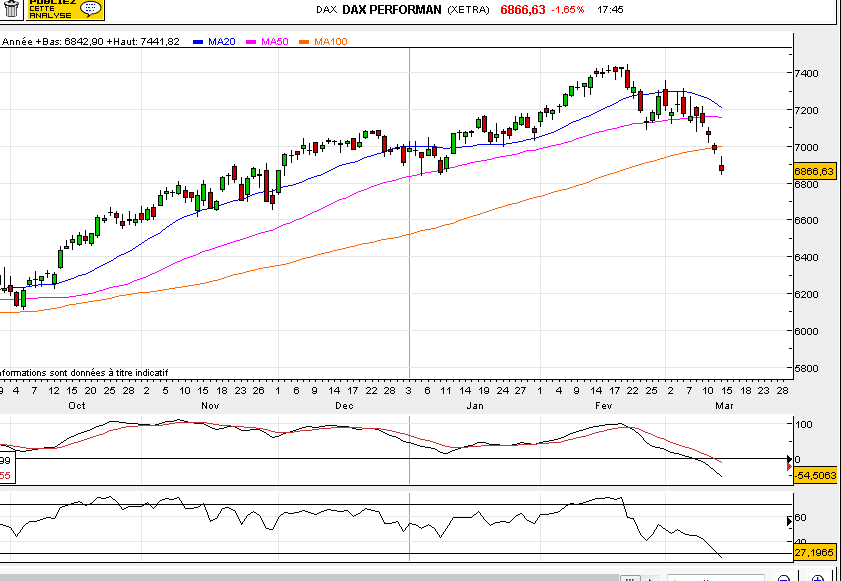The image size is (841, 581).
Task: Click the 6600 price axis label
Action: pos(806,220)
